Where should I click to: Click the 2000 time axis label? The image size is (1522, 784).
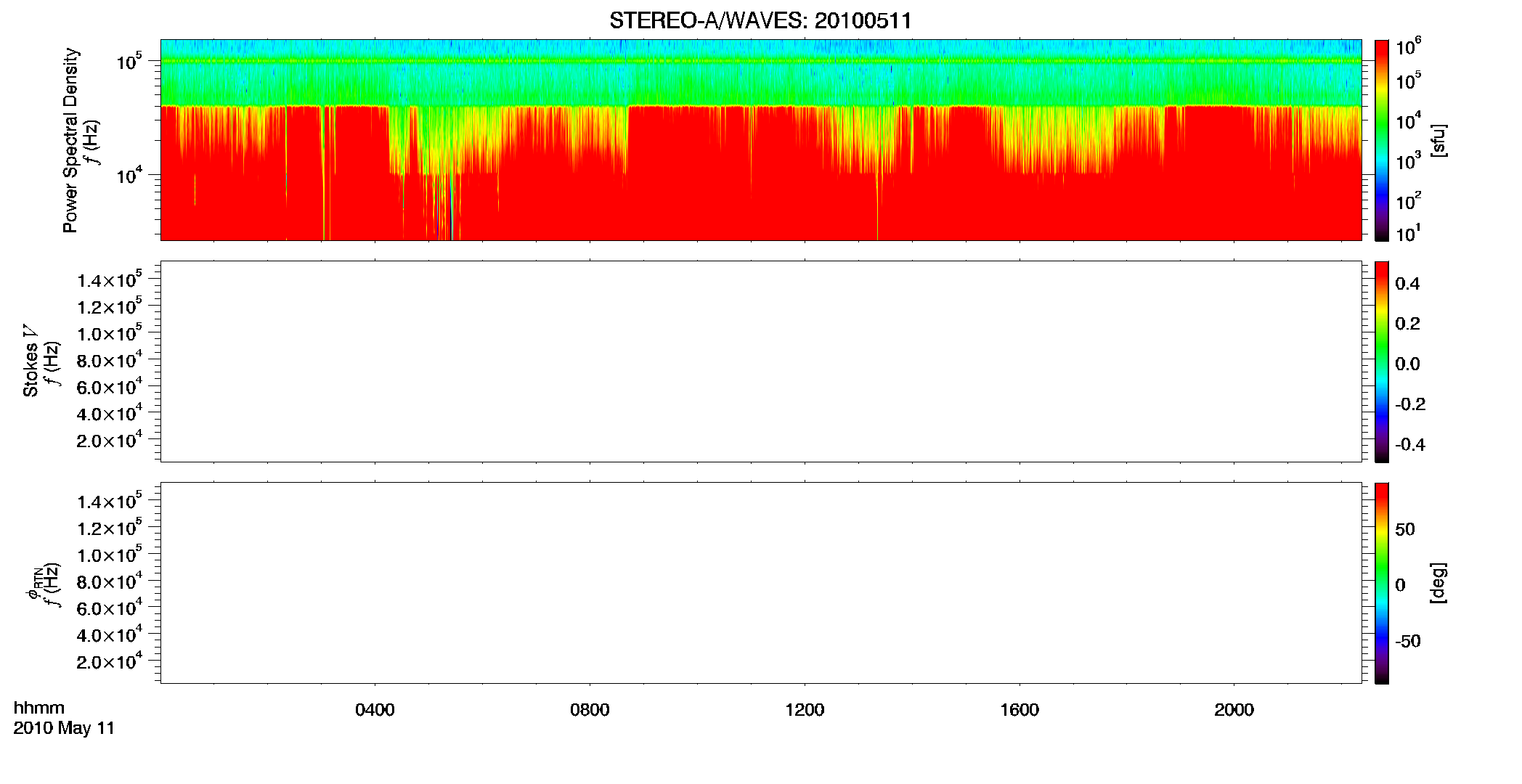tap(1234, 710)
